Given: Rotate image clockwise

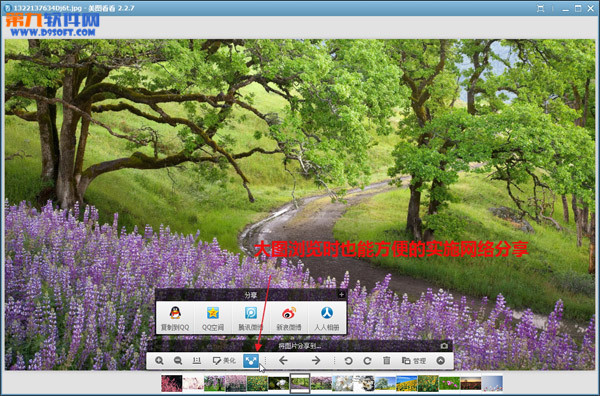Looking at the screenshot, I should pos(367,360).
